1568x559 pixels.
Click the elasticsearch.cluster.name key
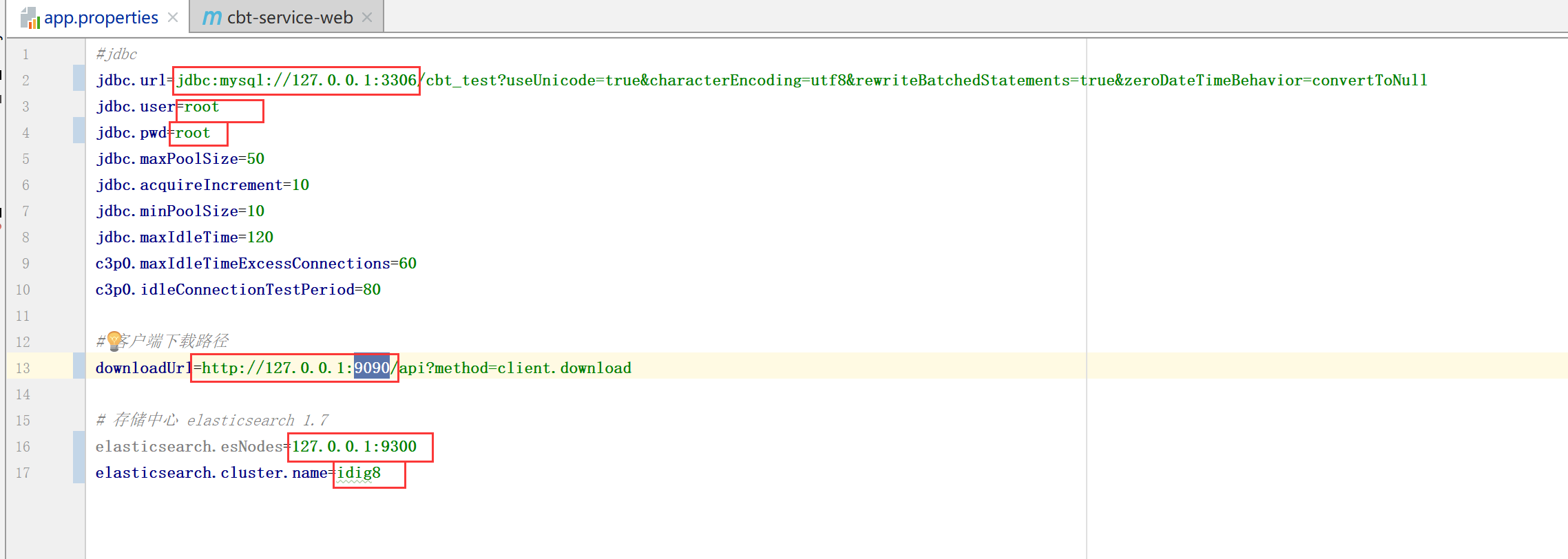click(x=211, y=473)
